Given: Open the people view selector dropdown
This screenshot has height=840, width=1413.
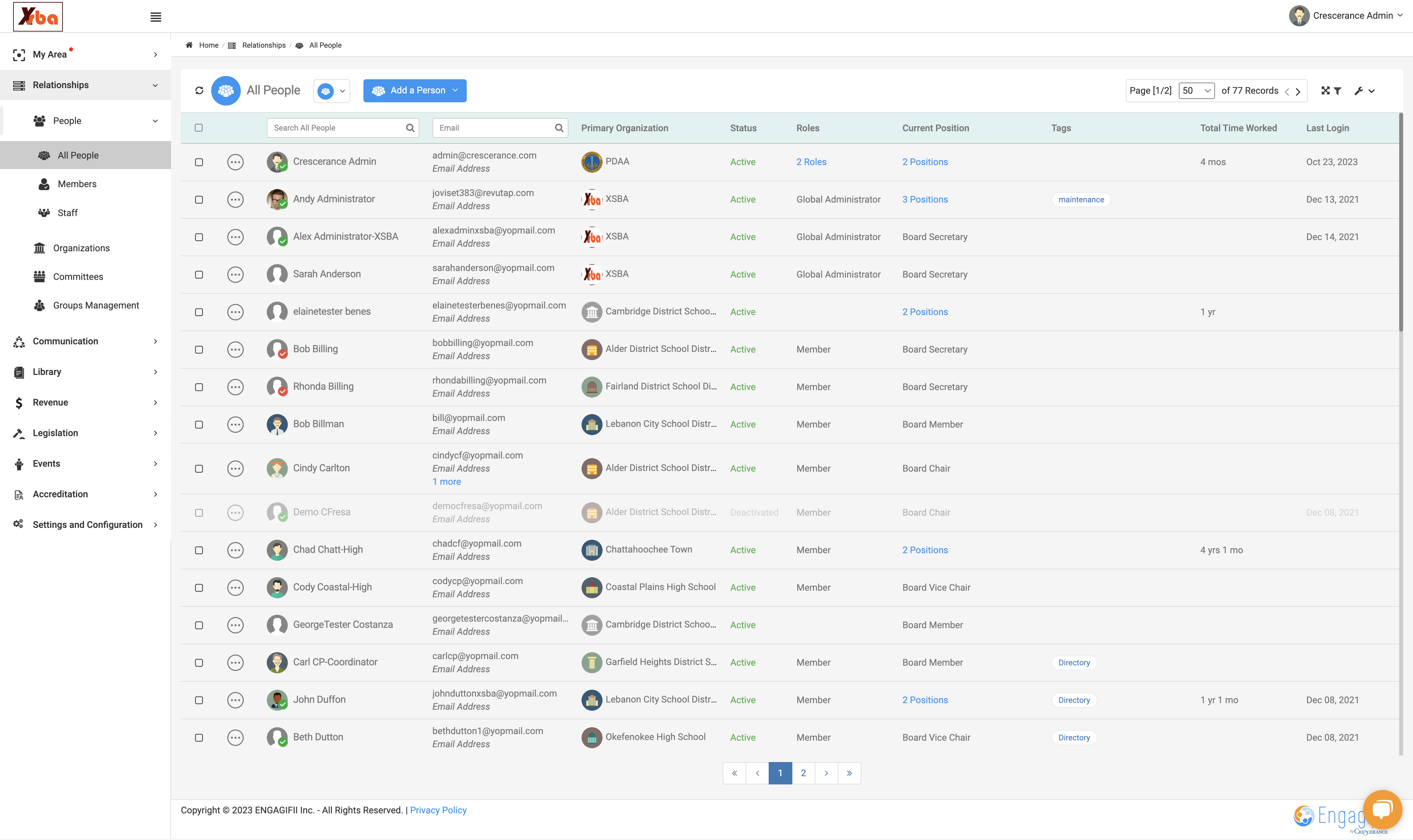Looking at the screenshot, I should [x=332, y=91].
